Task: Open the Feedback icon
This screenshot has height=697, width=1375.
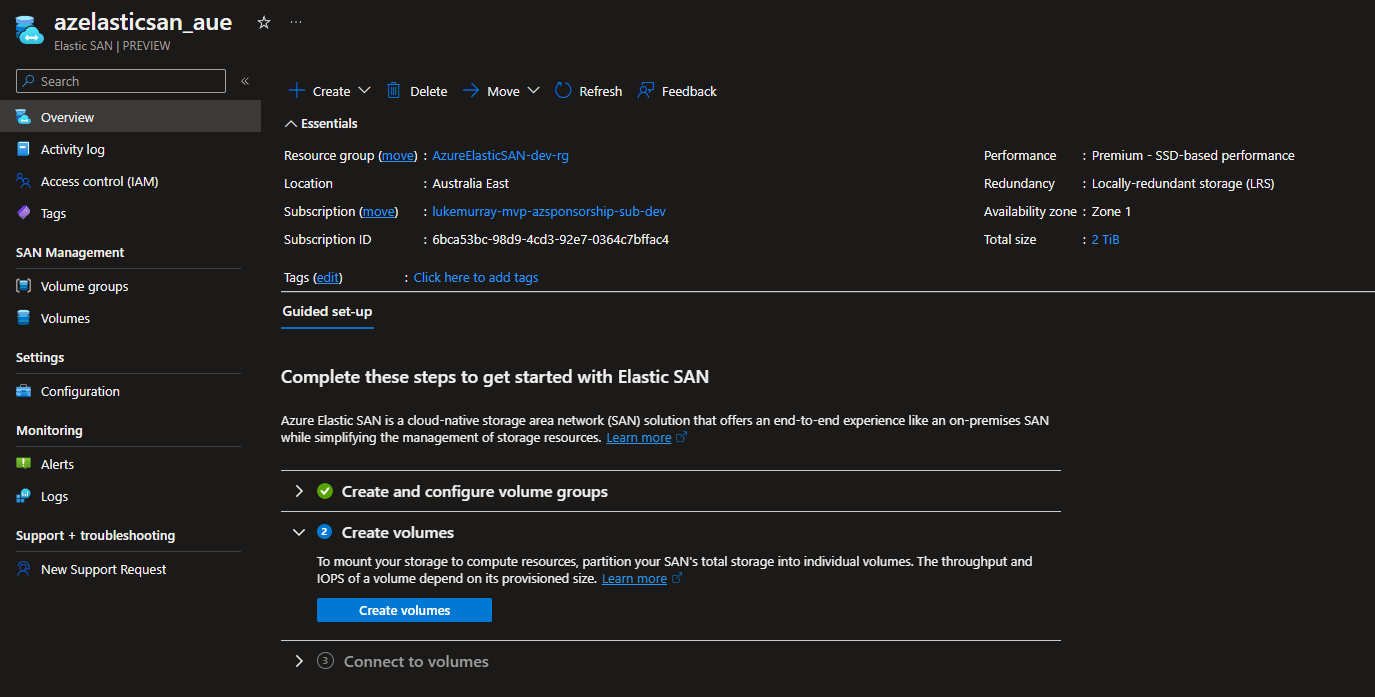Action: click(x=646, y=90)
